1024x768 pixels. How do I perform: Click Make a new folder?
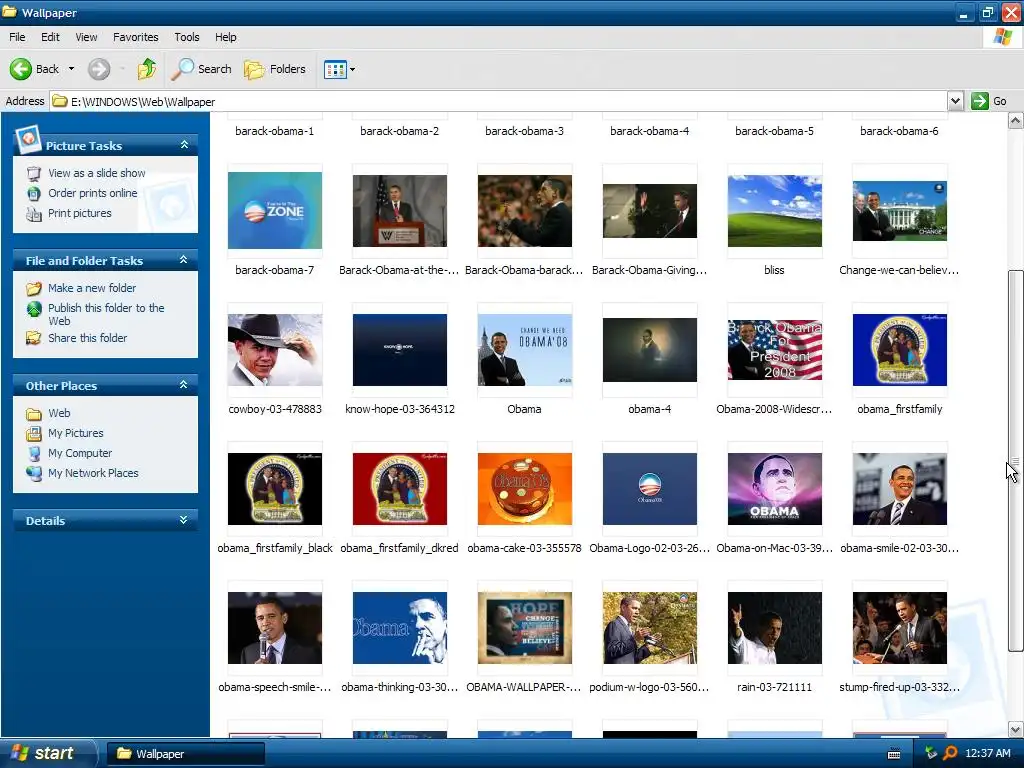(x=92, y=288)
